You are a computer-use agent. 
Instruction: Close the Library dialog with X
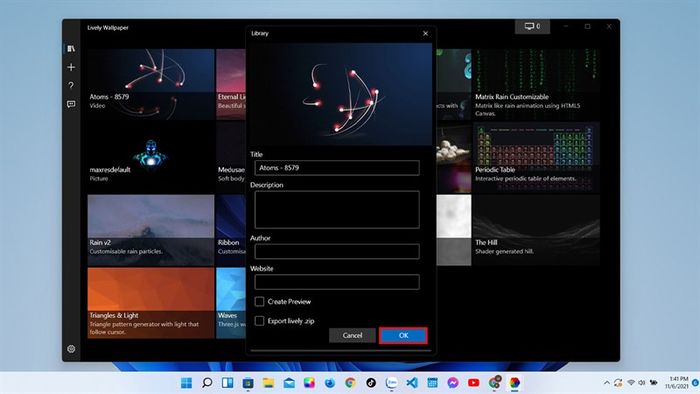[425, 33]
